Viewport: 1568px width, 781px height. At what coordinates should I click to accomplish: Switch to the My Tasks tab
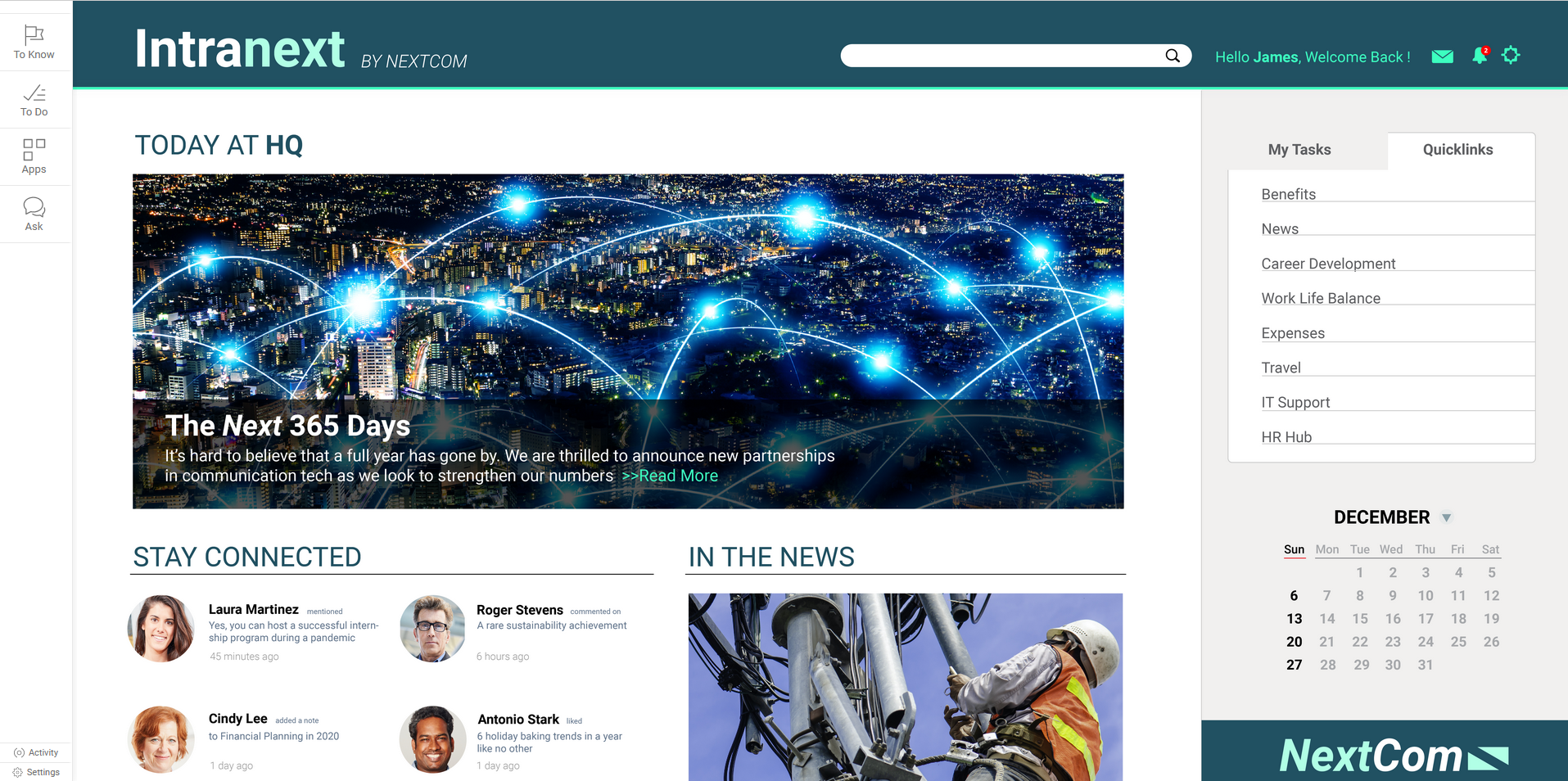pos(1299,150)
